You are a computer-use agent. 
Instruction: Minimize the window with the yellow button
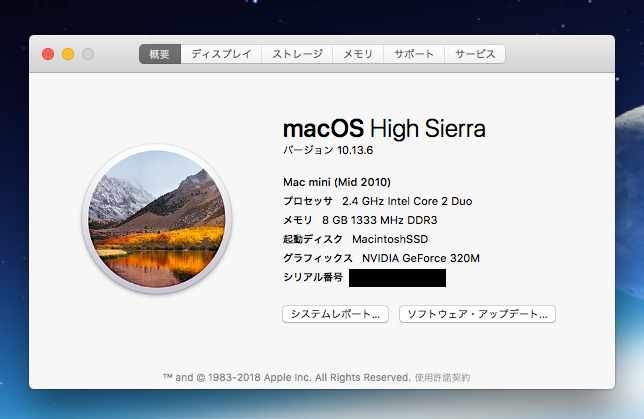[68, 54]
